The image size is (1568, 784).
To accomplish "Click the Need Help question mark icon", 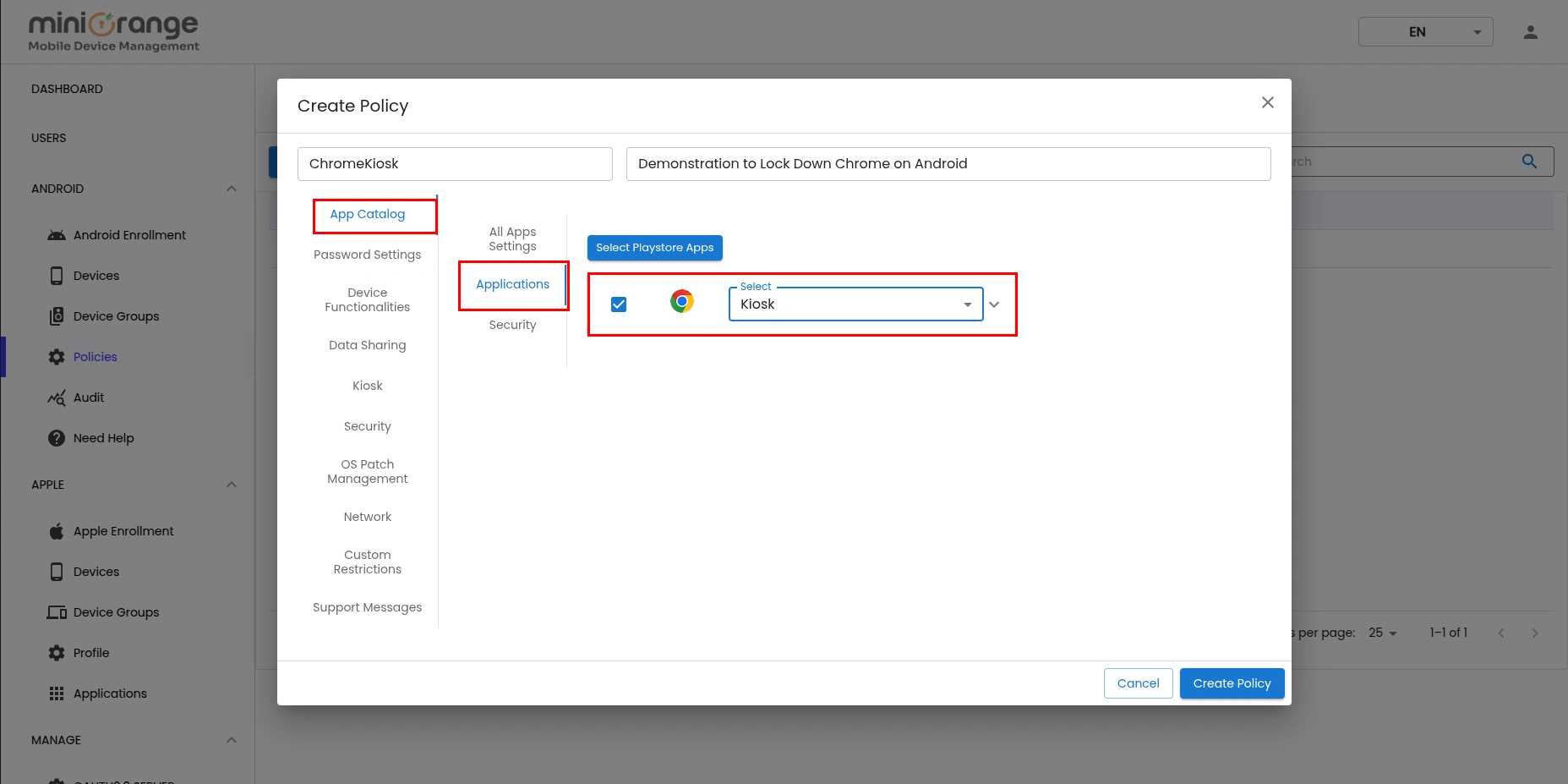I will (56, 437).
